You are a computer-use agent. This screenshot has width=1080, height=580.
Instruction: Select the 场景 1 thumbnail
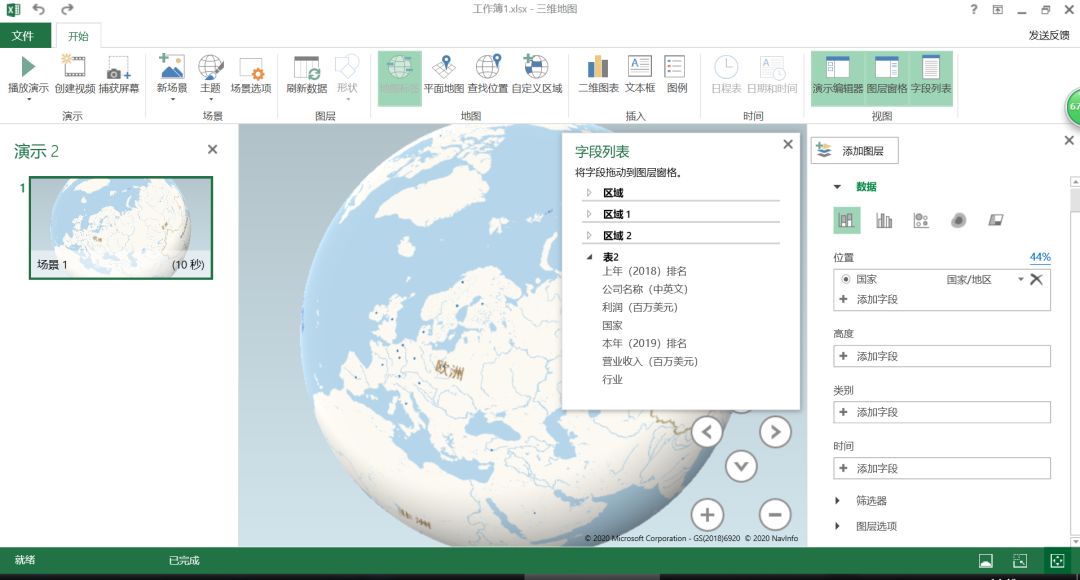tap(121, 228)
